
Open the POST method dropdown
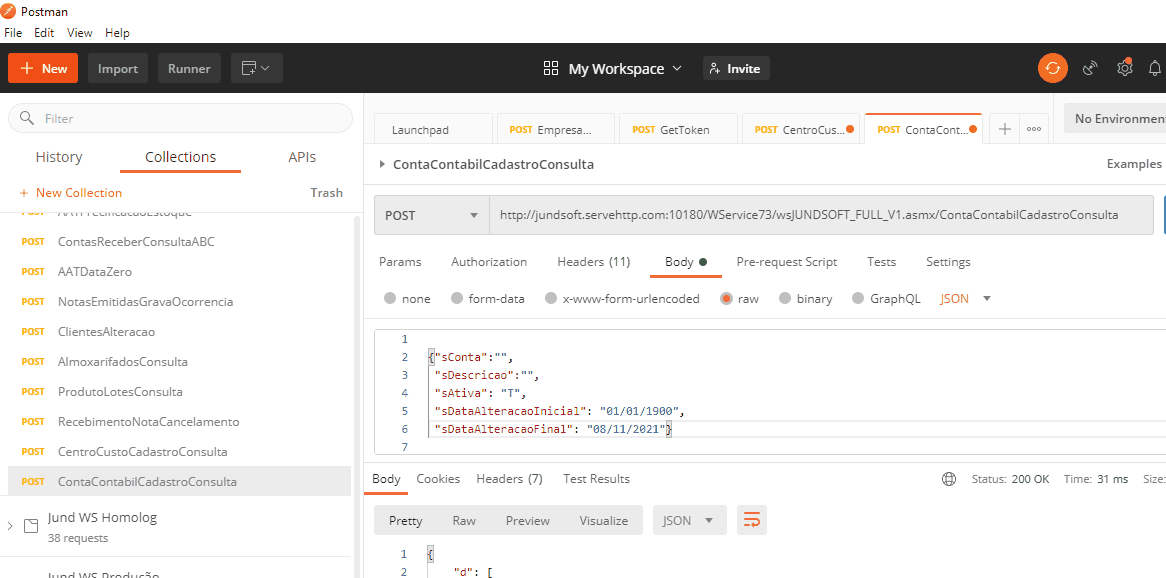[x=431, y=215]
